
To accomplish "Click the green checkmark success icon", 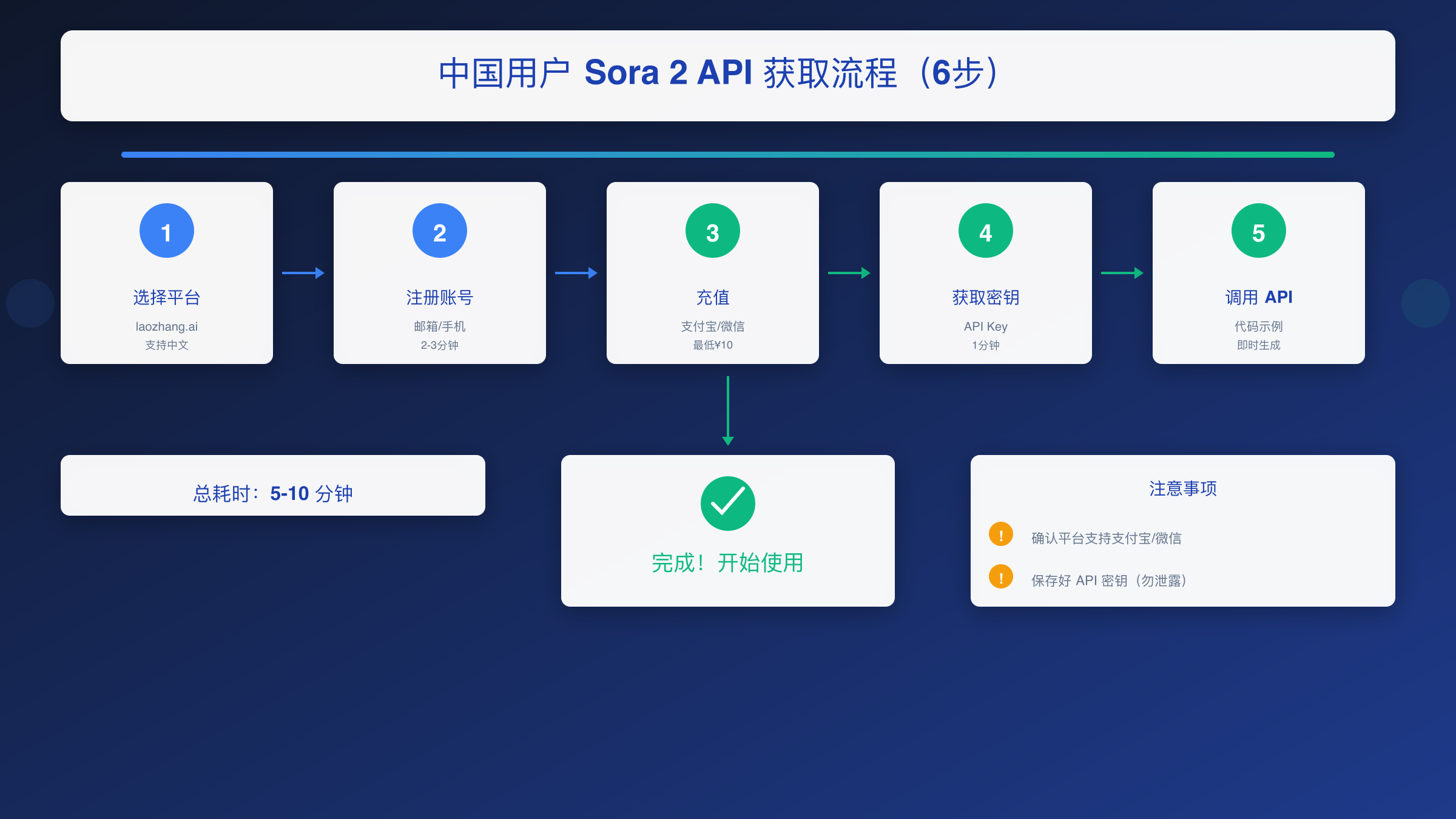I will coord(727,502).
